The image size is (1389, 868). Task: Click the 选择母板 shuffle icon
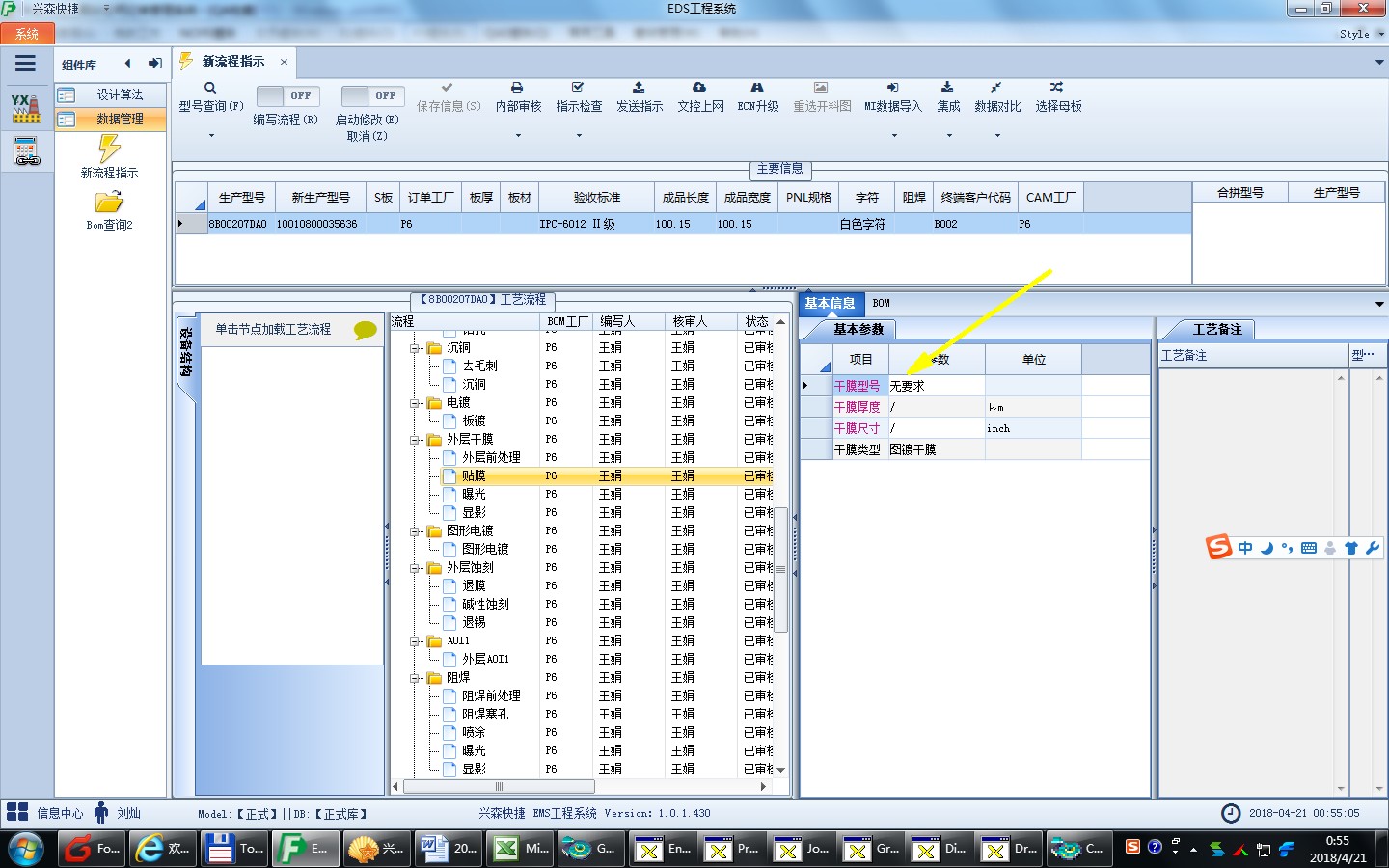[1056, 87]
